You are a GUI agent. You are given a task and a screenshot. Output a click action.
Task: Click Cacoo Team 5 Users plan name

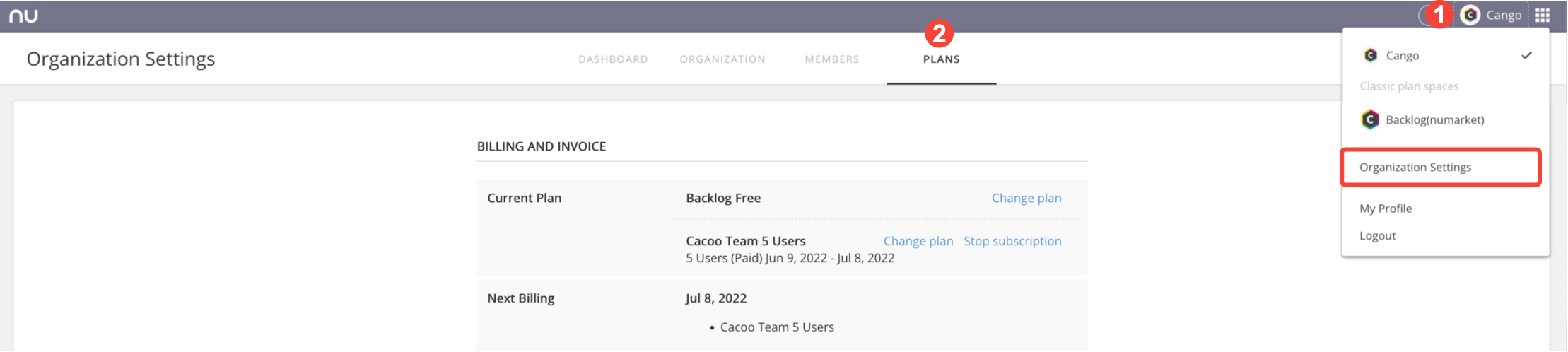tap(746, 241)
